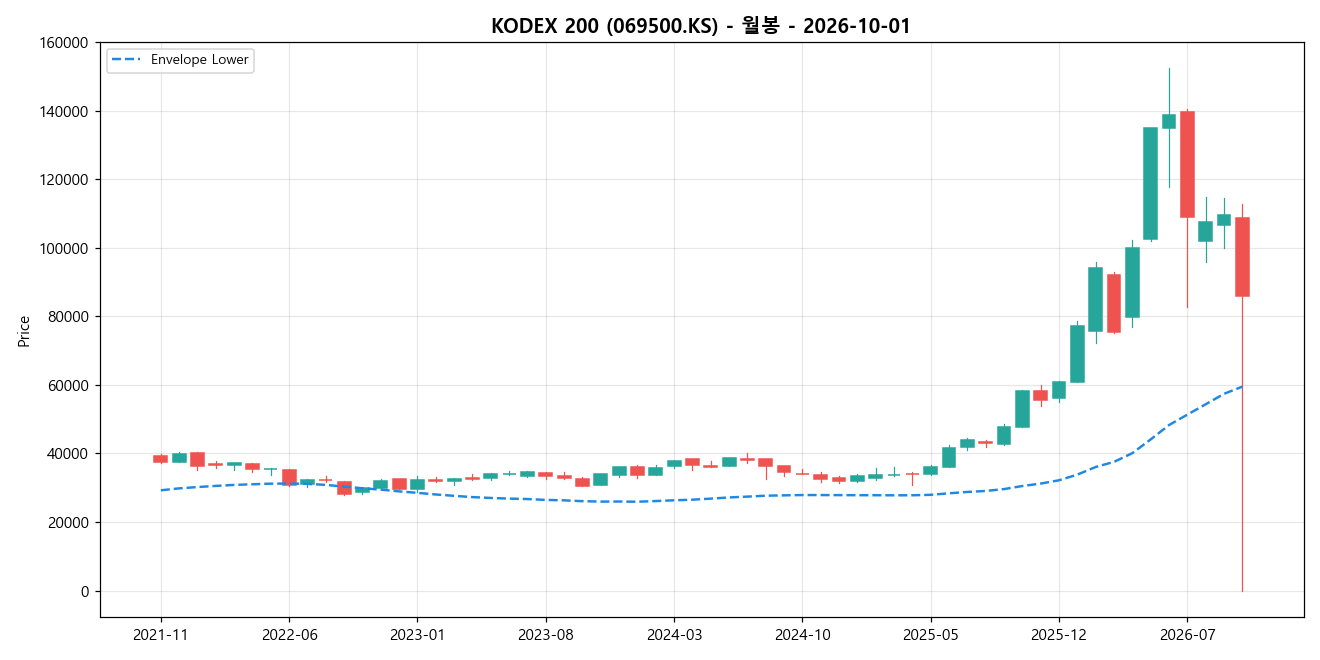
Task: Click the dashed blue line sample in legend
Action: (127, 60)
